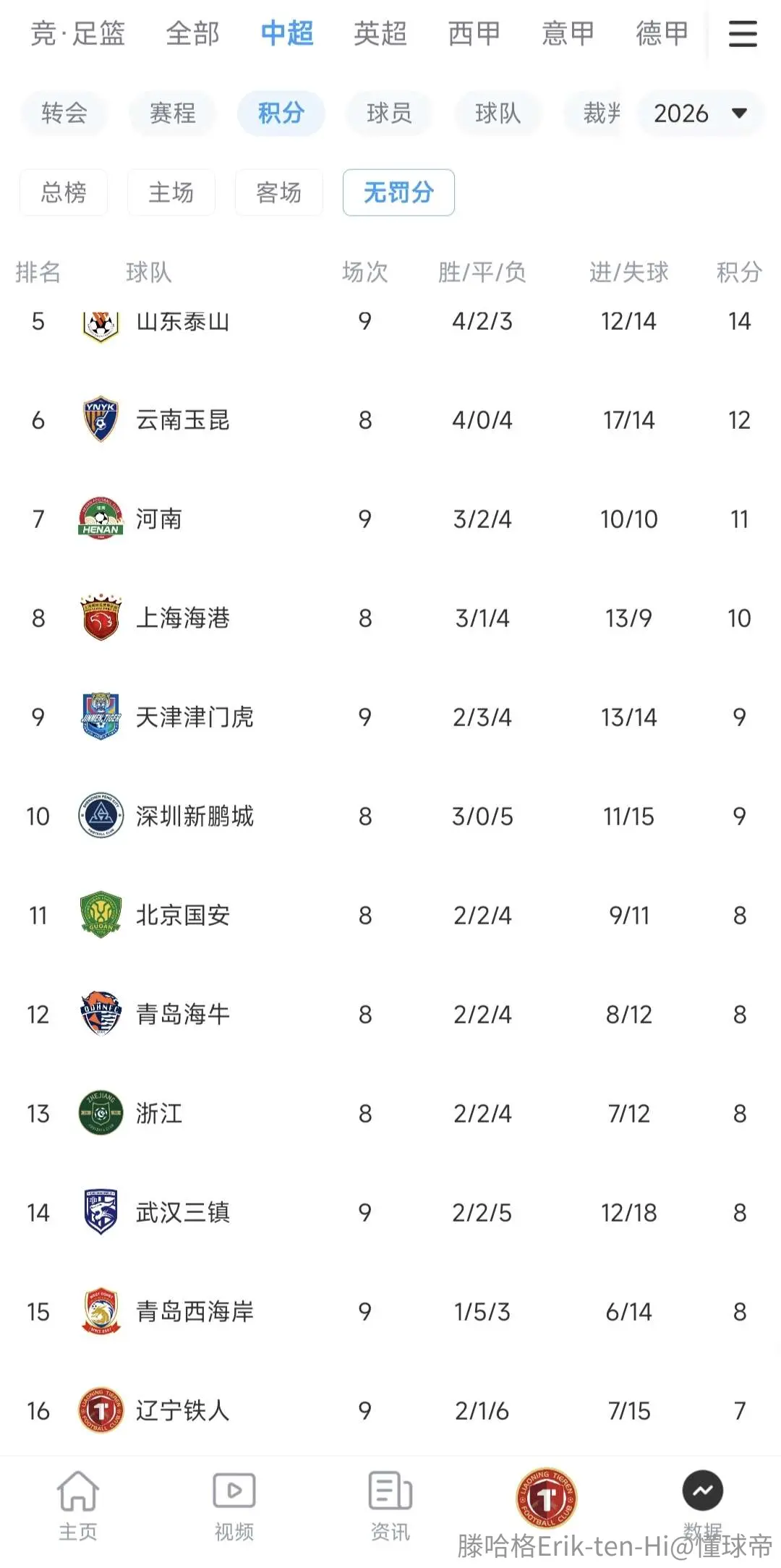Image resolution: width=781 pixels, height=1568 pixels.
Task: Tap the Liaoning Tieren logo in bottom bar
Action: pos(547,1498)
